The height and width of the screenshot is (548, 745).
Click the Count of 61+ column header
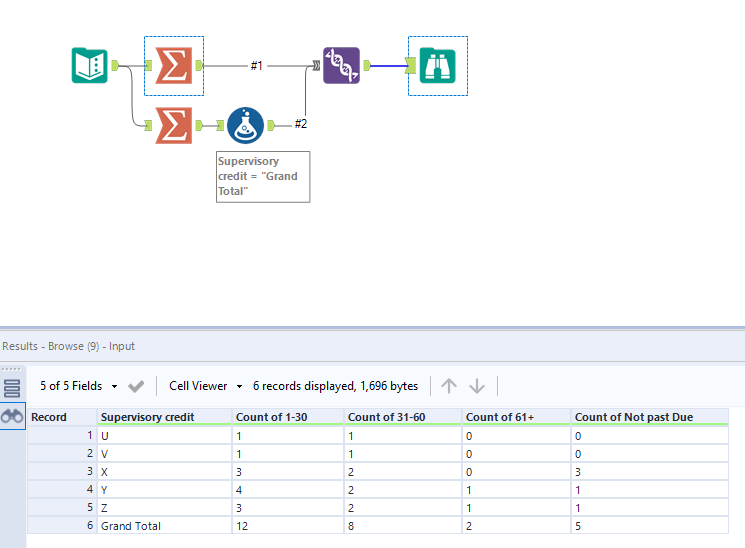[x=498, y=417]
